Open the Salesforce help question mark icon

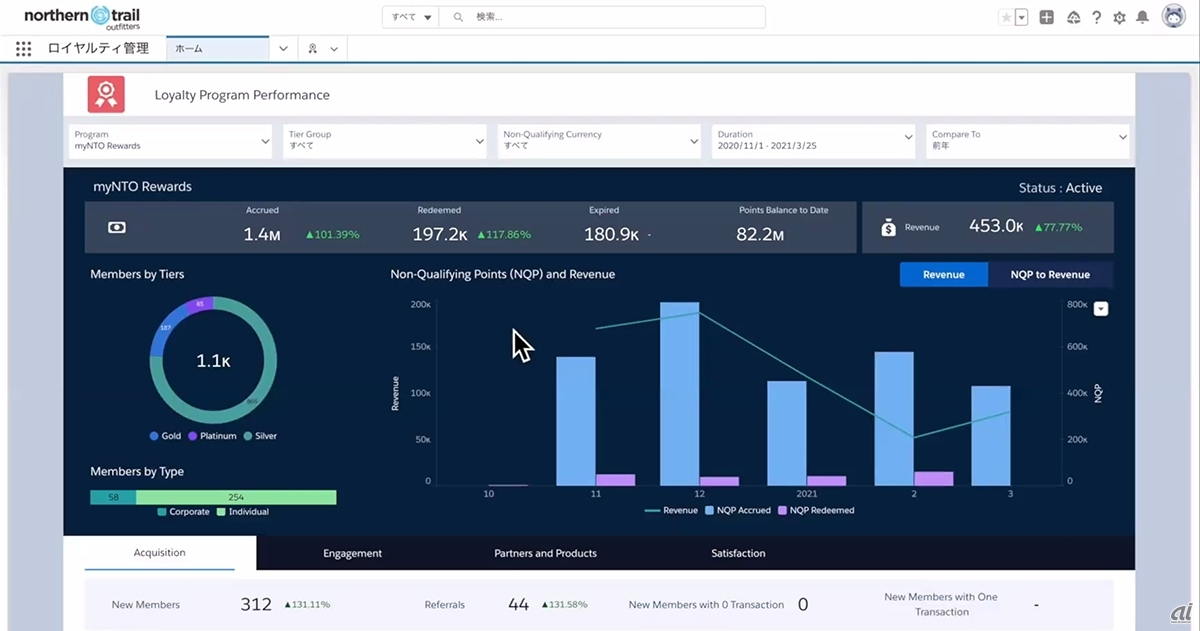(1097, 17)
